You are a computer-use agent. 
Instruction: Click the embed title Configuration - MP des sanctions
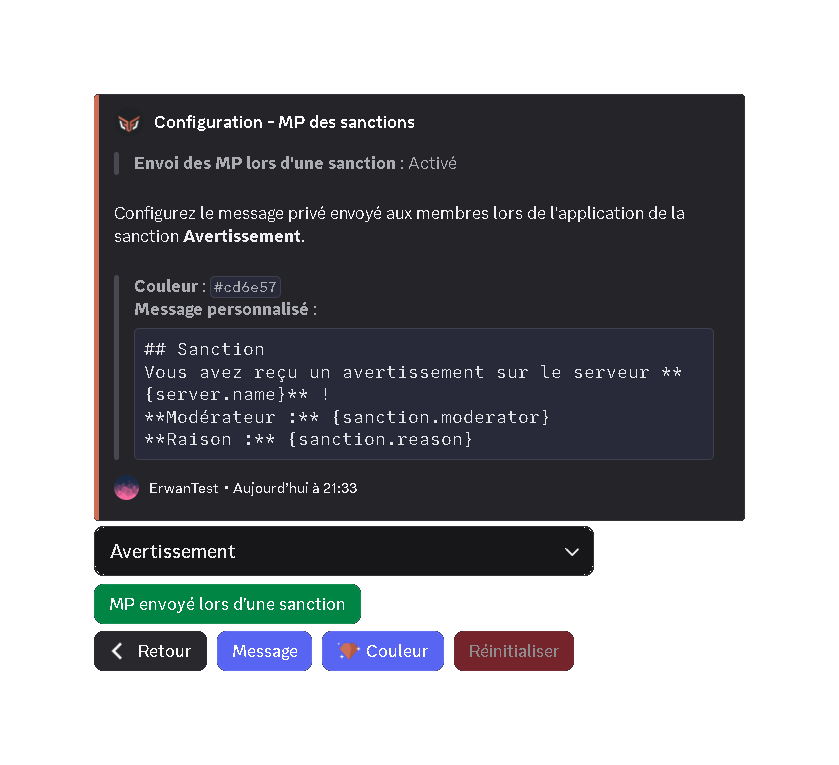[x=284, y=123]
